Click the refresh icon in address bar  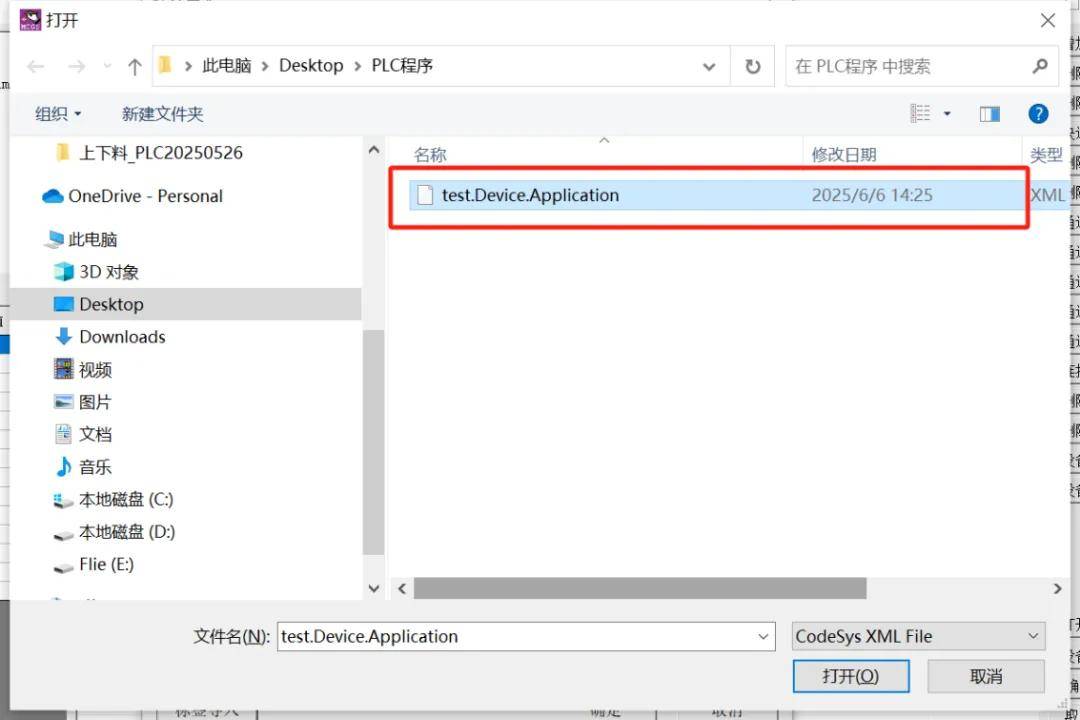(752, 67)
